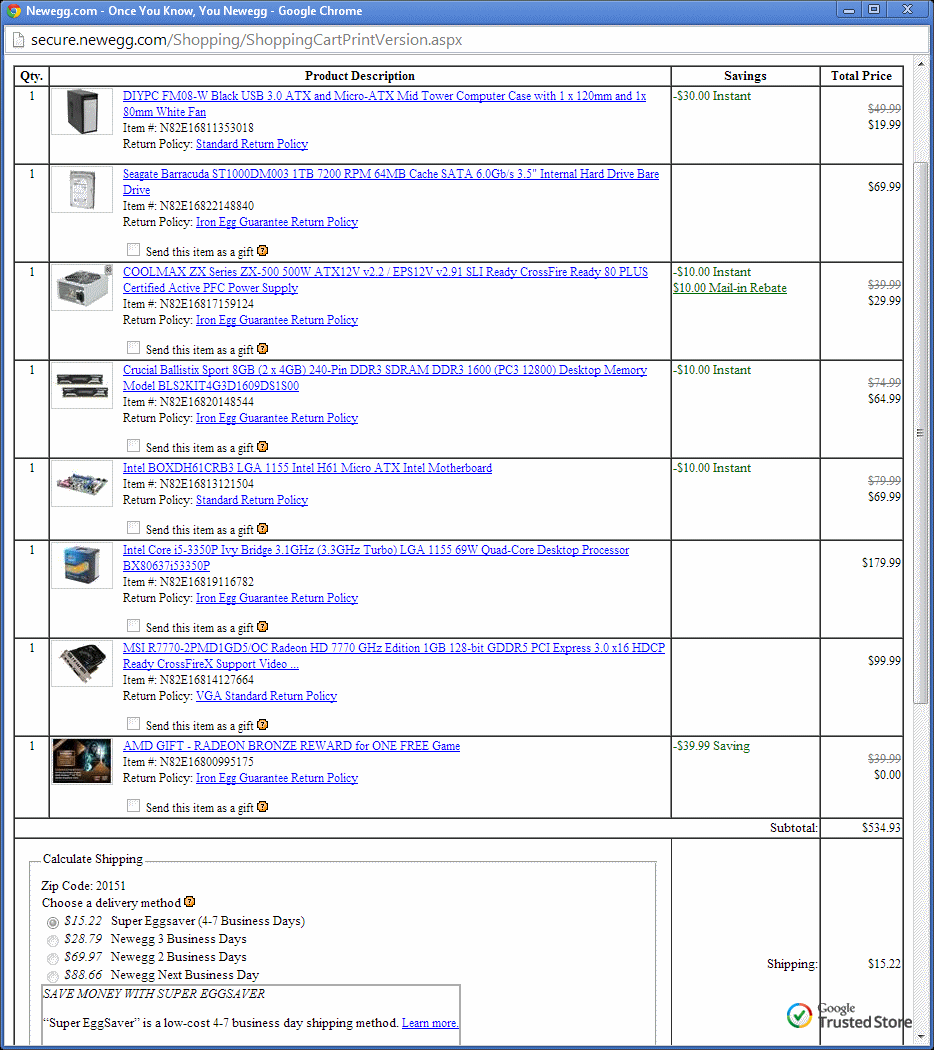Image resolution: width=934 pixels, height=1050 pixels.
Task: Open Crucial Ballistix Sport 8GB product link
Action: [x=384, y=378]
